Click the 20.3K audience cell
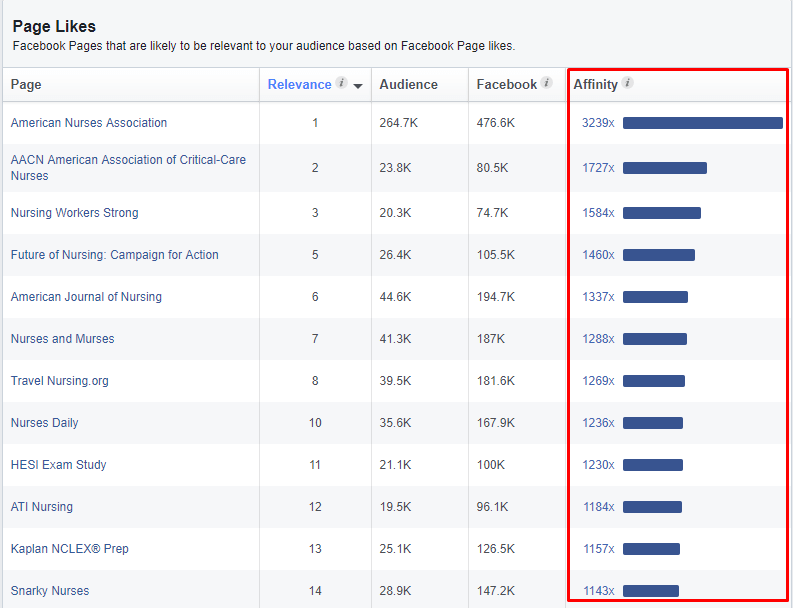The width and height of the screenshot is (793, 608). click(x=395, y=212)
